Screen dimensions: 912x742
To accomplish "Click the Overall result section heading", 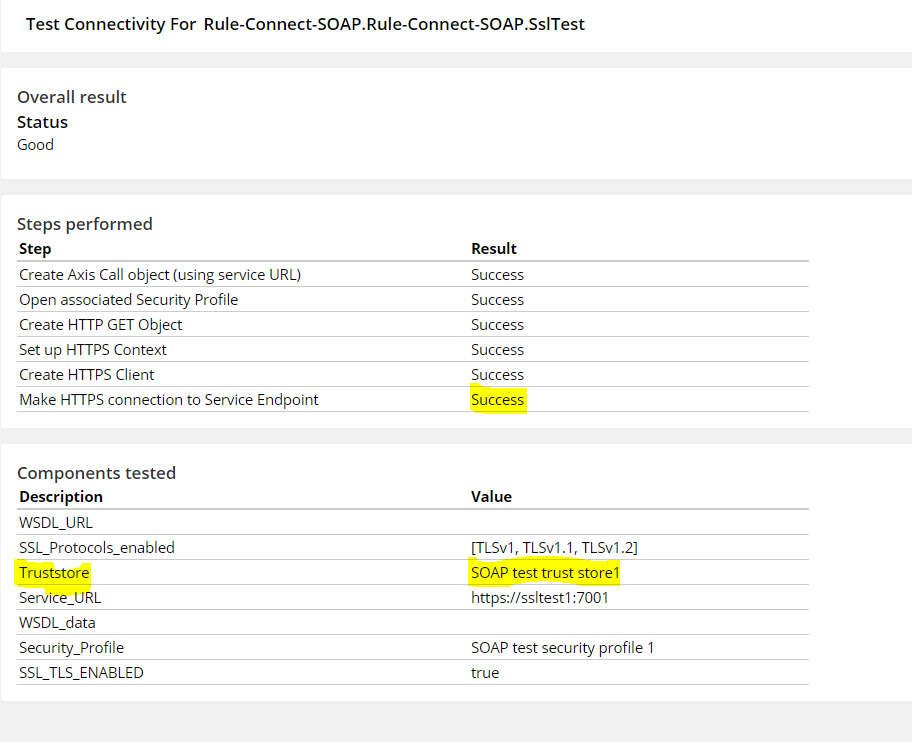I will [x=72, y=97].
